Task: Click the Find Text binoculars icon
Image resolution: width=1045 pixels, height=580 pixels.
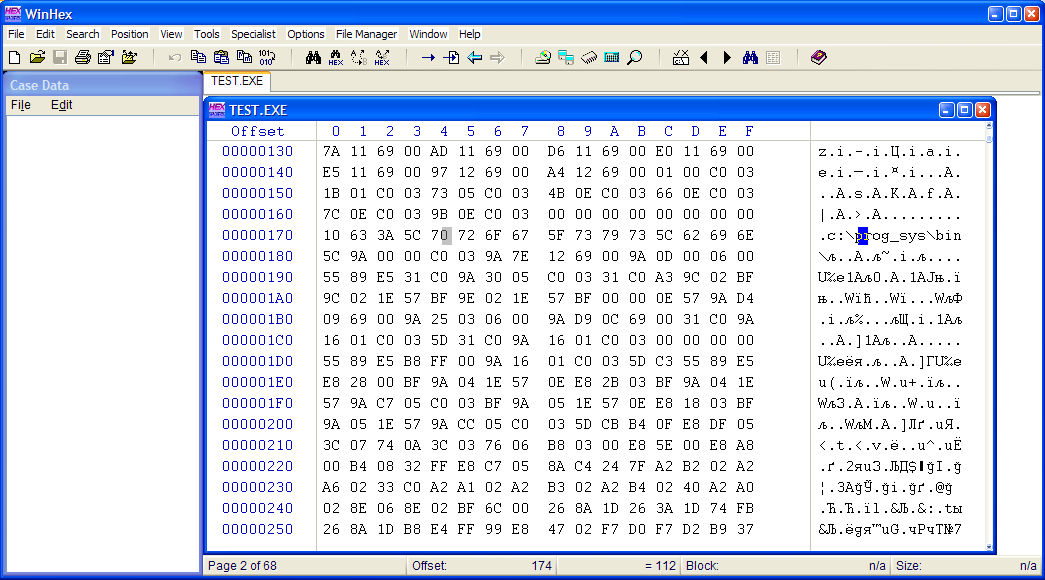Action: pos(313,58)
